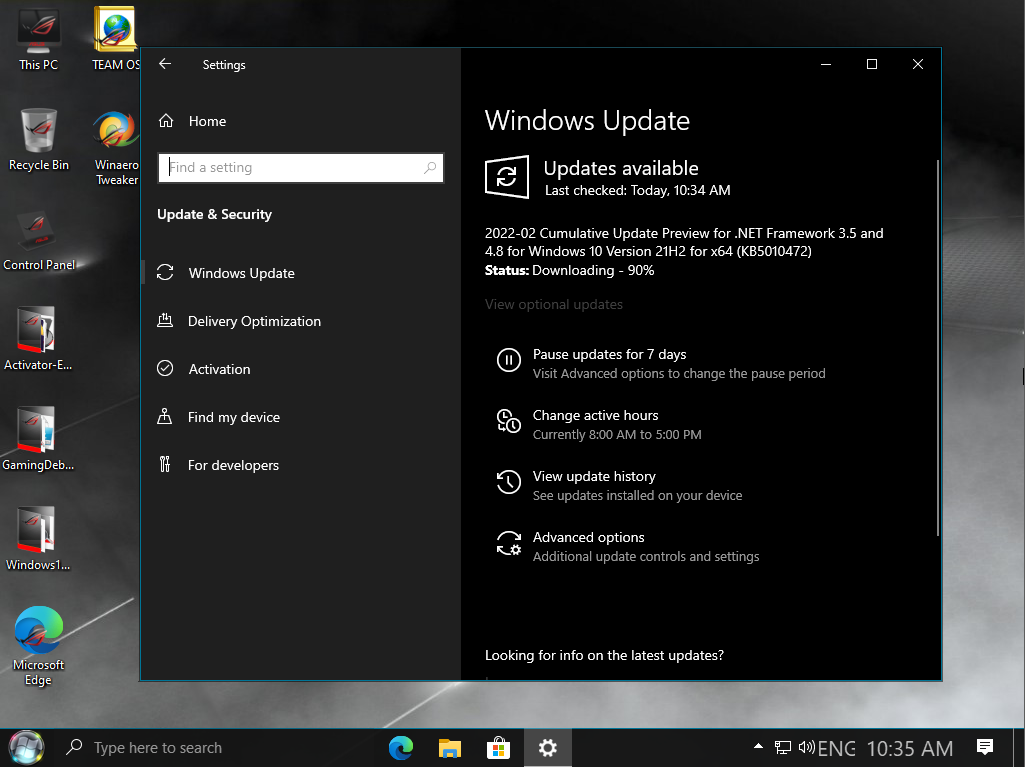This screenshot has height=767, width=1025.
Task: Select the Microsoft Edge desktop shortcut
Action: [39, 646]
